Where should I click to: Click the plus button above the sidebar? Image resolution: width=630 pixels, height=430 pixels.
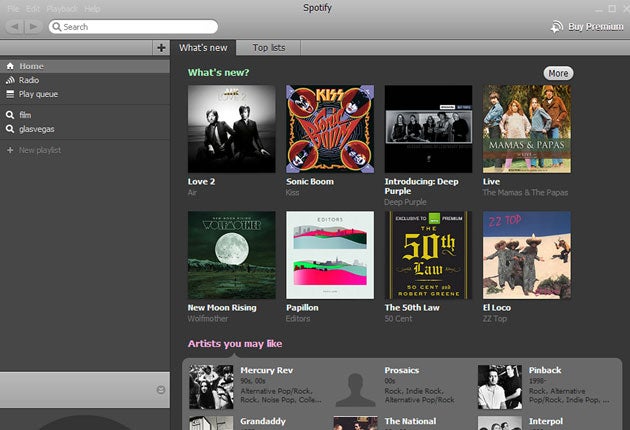(161, 47)
